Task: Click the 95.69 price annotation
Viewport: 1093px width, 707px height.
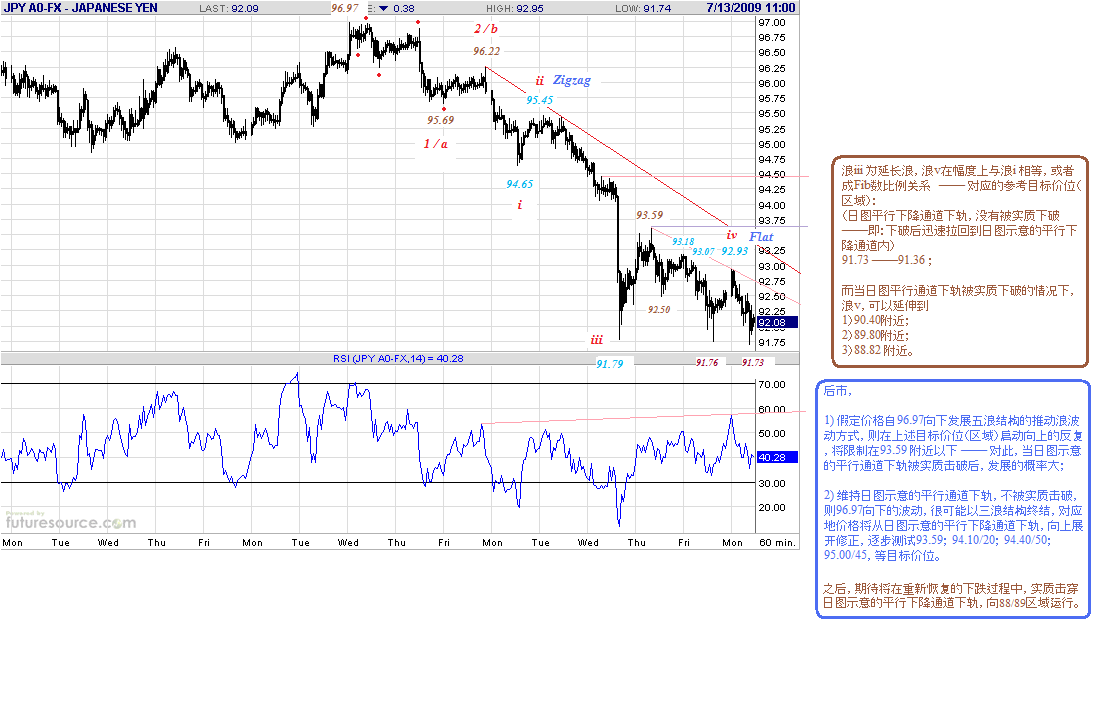Action: (441, 120)
